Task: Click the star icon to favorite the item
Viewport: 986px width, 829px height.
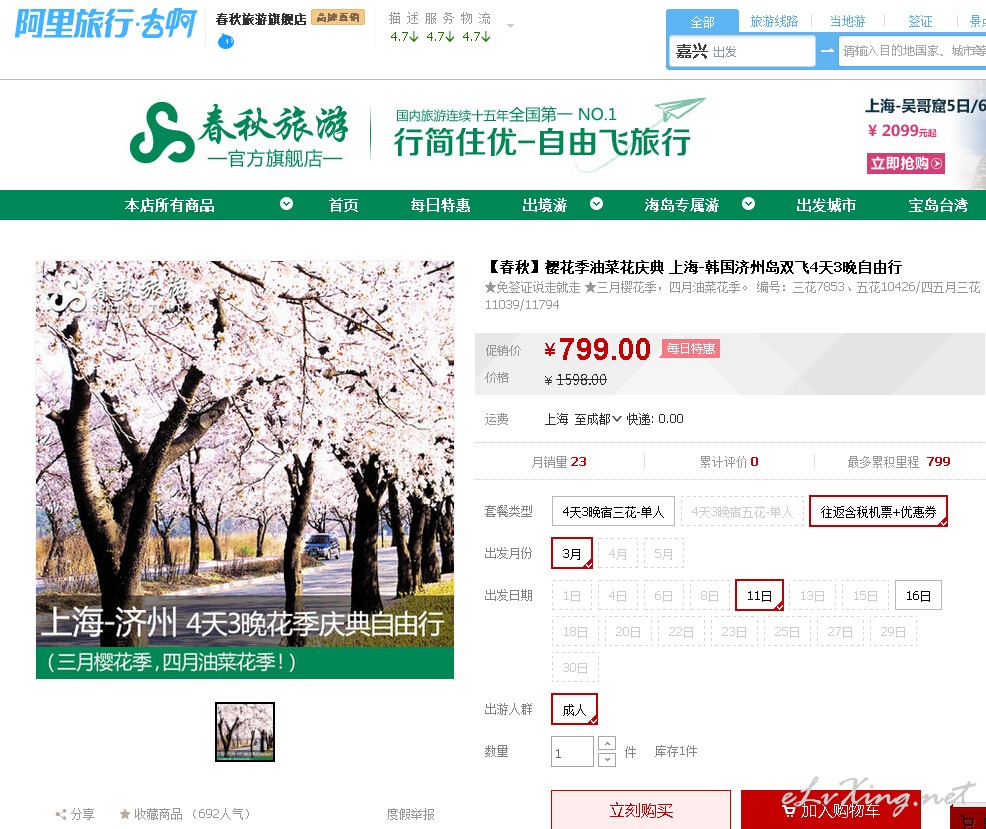Action: 125,815
